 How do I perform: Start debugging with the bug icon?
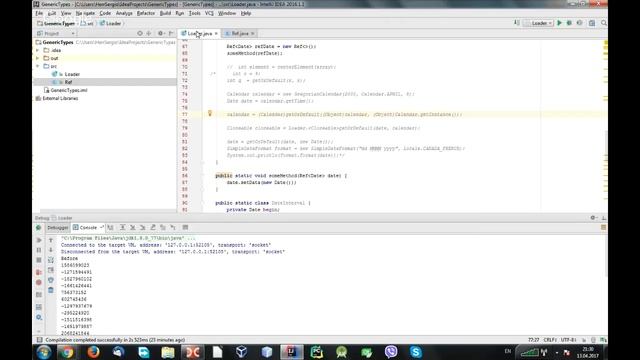click(x=569, y=23)
